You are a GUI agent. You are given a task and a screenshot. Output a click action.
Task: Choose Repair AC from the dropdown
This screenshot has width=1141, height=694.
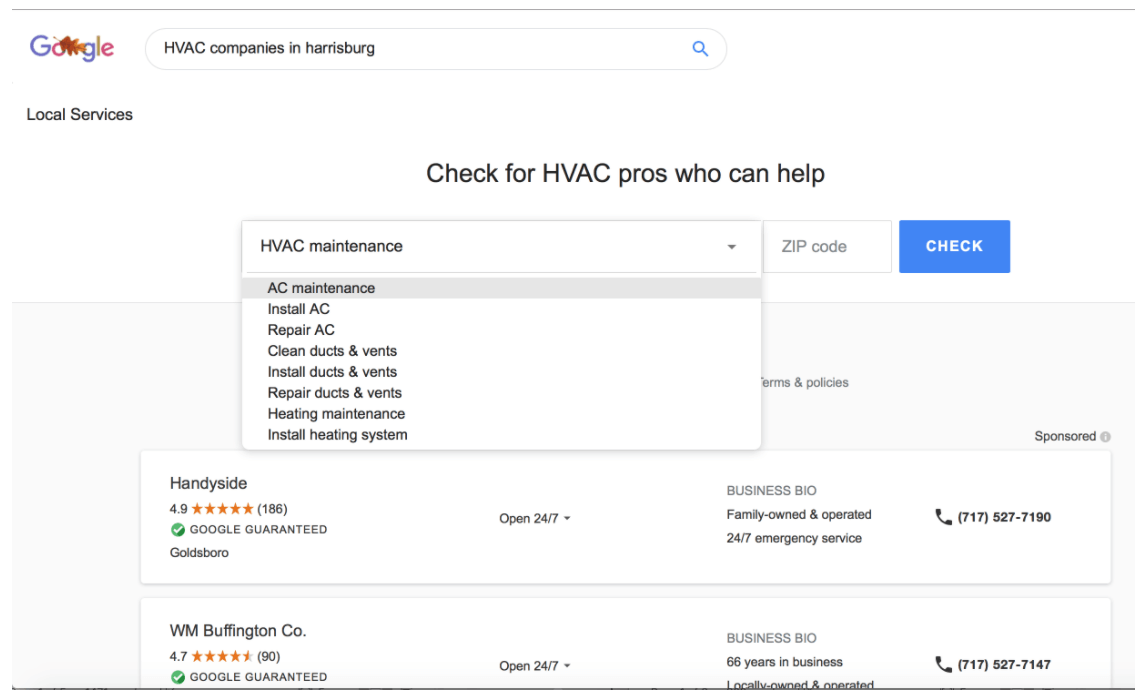(501, 330)
